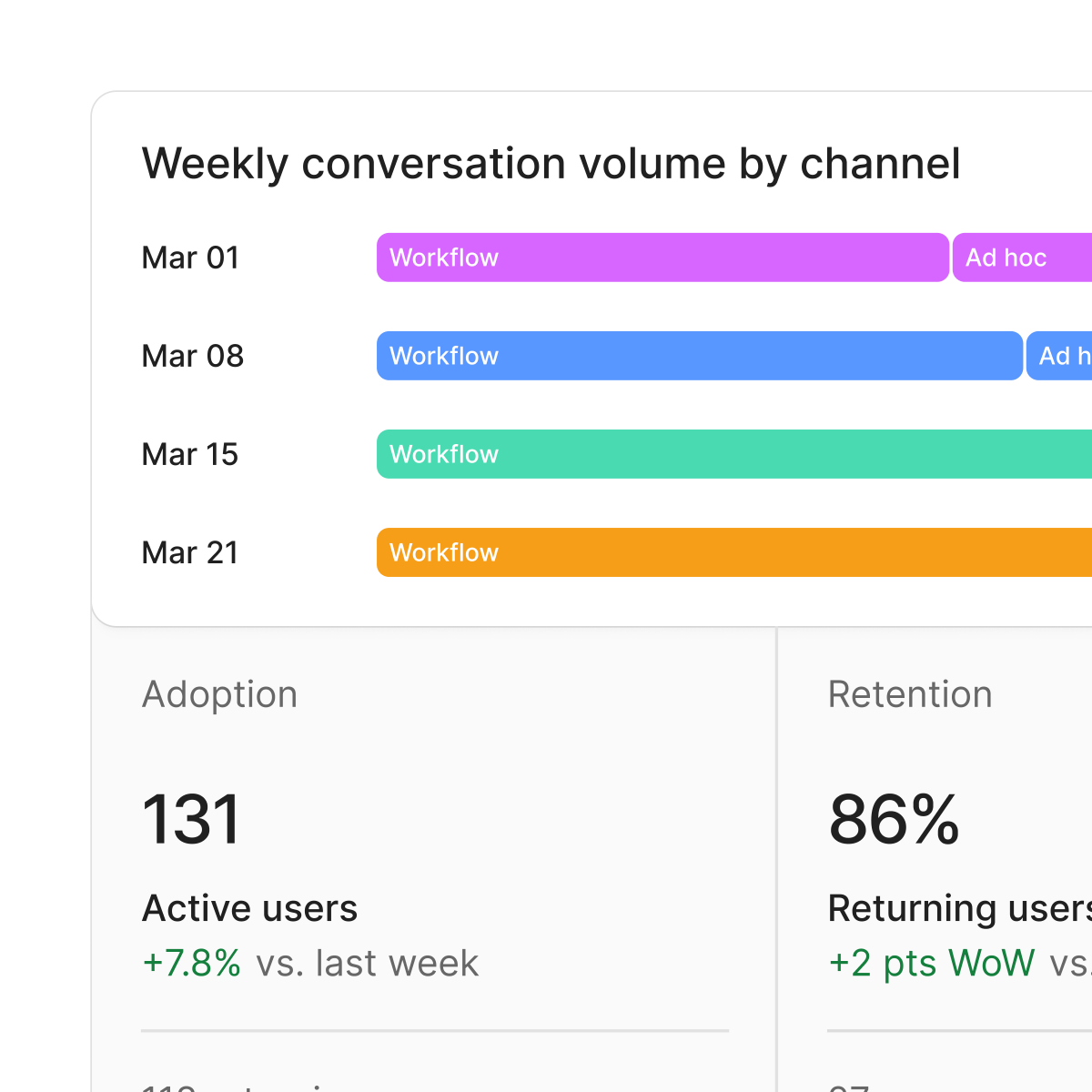This screenshot has width=1092, height=1092.
Task: Select the green Mar 15 Workflow bar
Action: [x=734, y=454]
